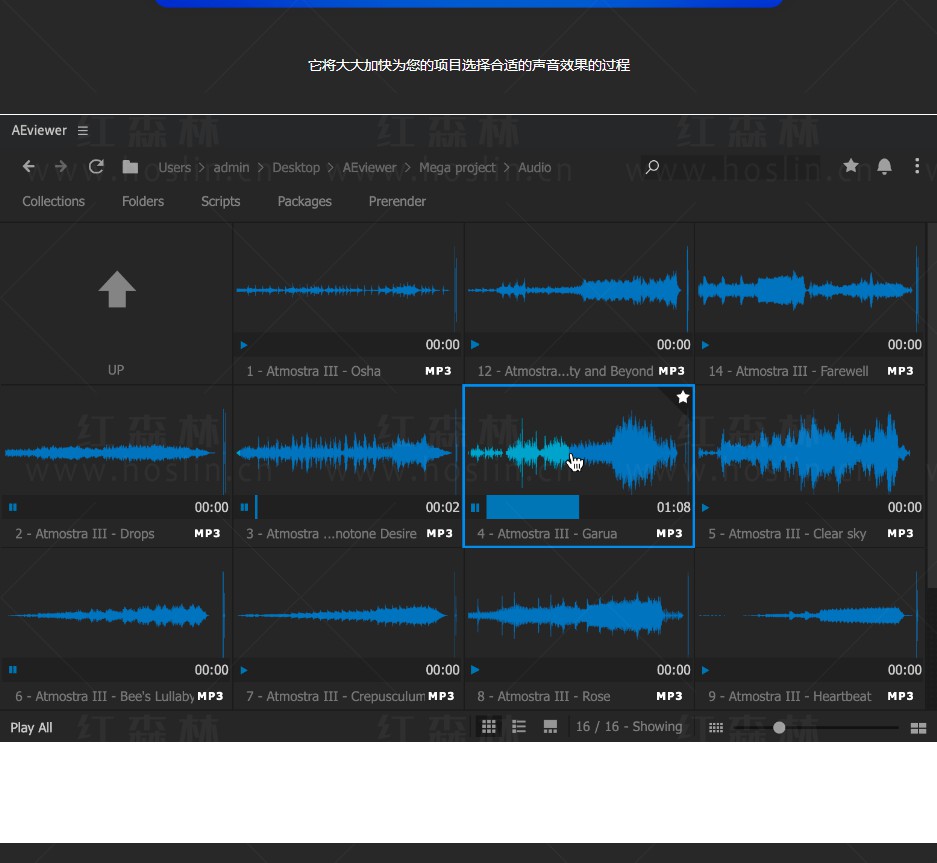
Task: Open the Prerender tab
Action: (x=397, y=201)
